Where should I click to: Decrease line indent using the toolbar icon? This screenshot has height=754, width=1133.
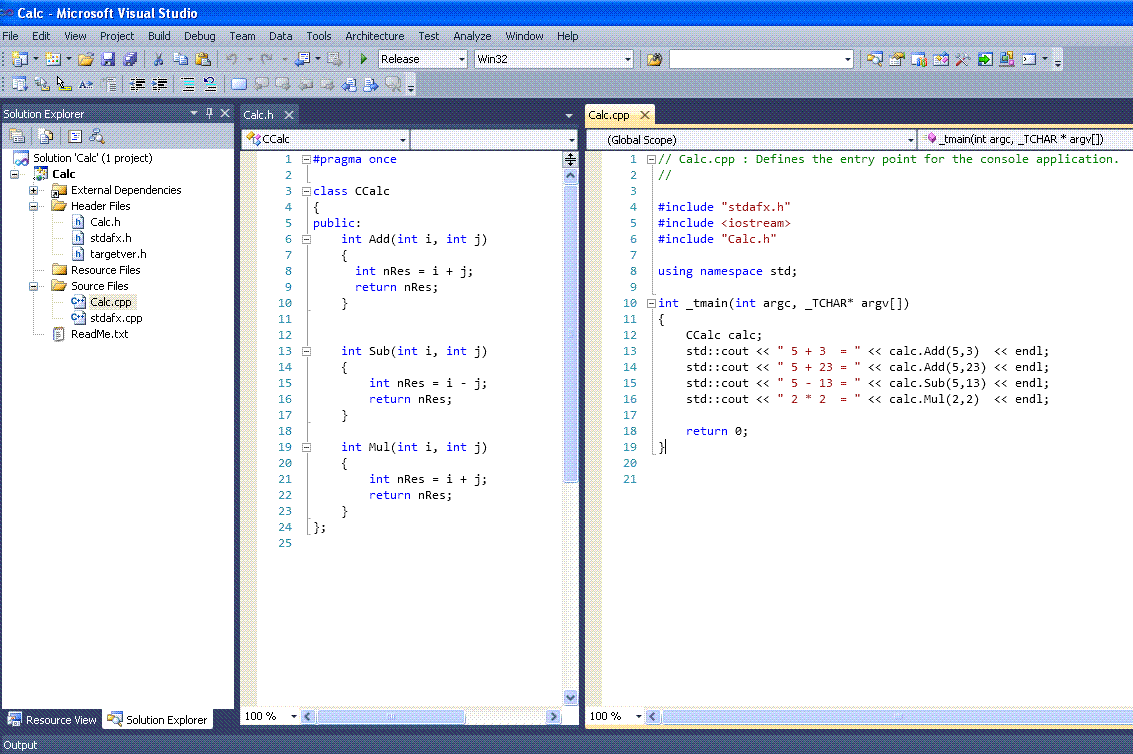[137, 85]
